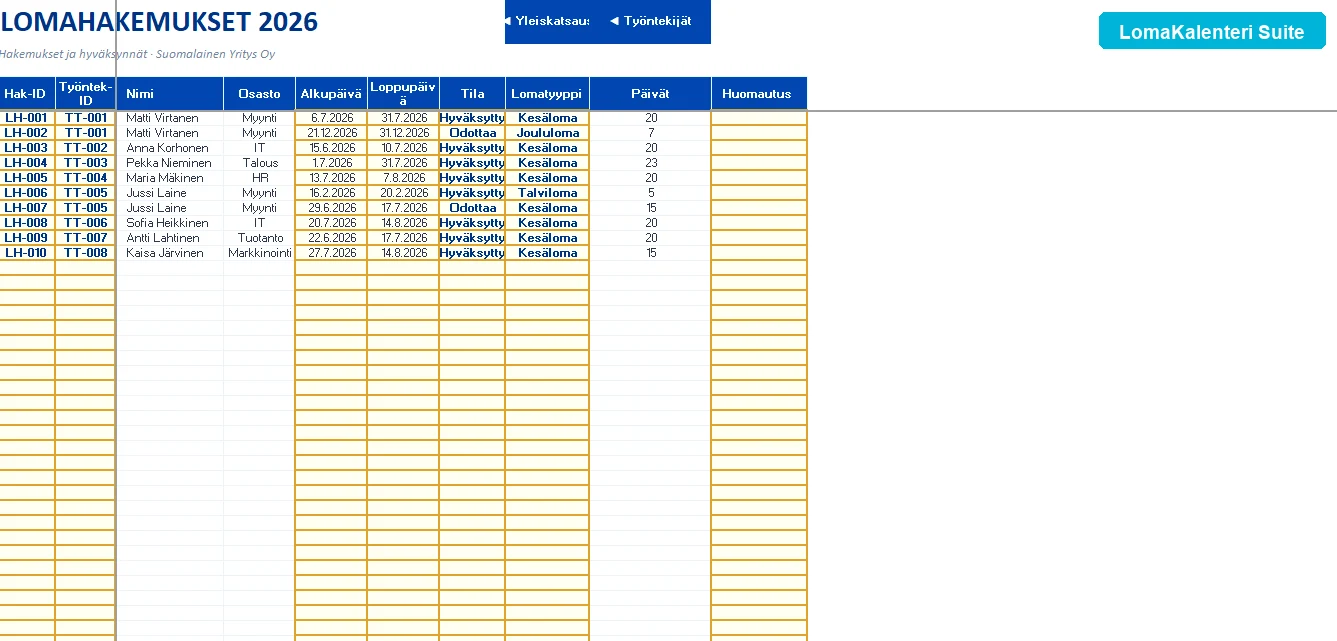Select the Nimi column header

[x=170, y=94]
